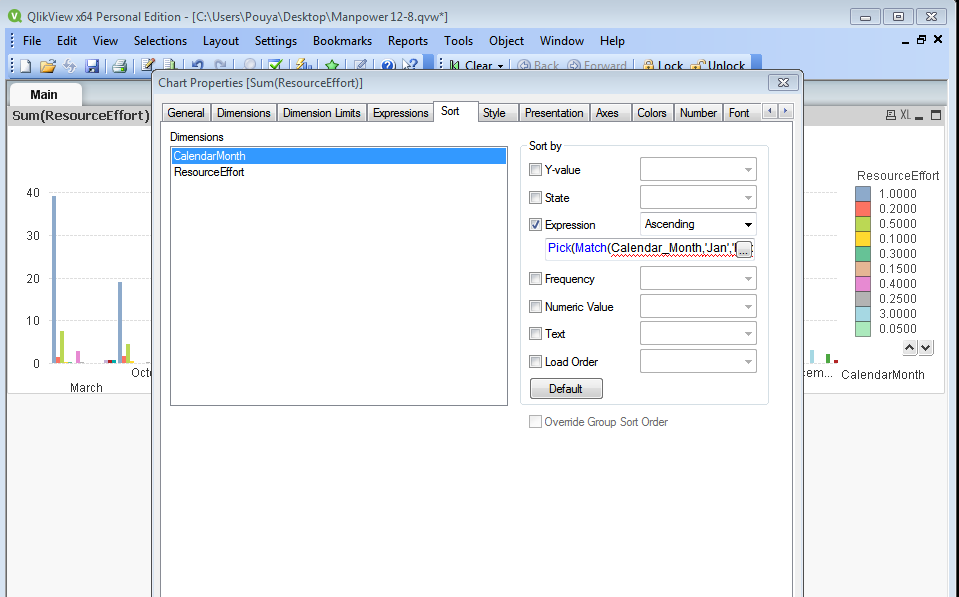This screenshot has width=959, height=597.
Task: Open expression editor with ellipsis button
Action: pyautogui.click(x=744, y=249)
